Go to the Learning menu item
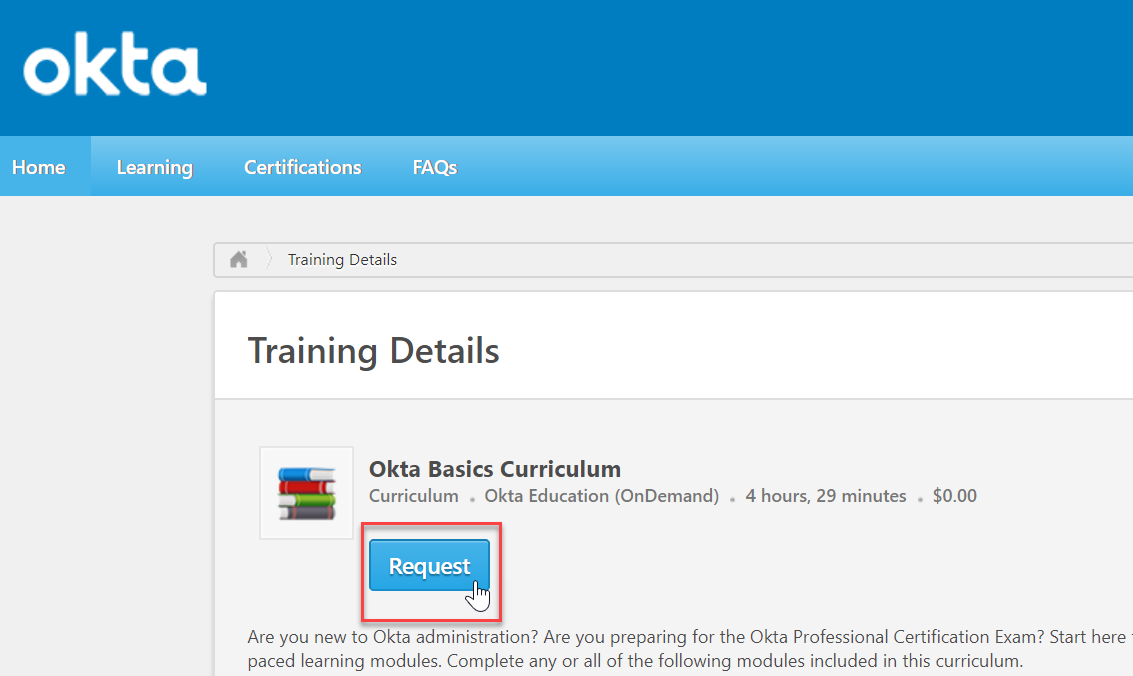1133x676 pixels. coord(154,167)
